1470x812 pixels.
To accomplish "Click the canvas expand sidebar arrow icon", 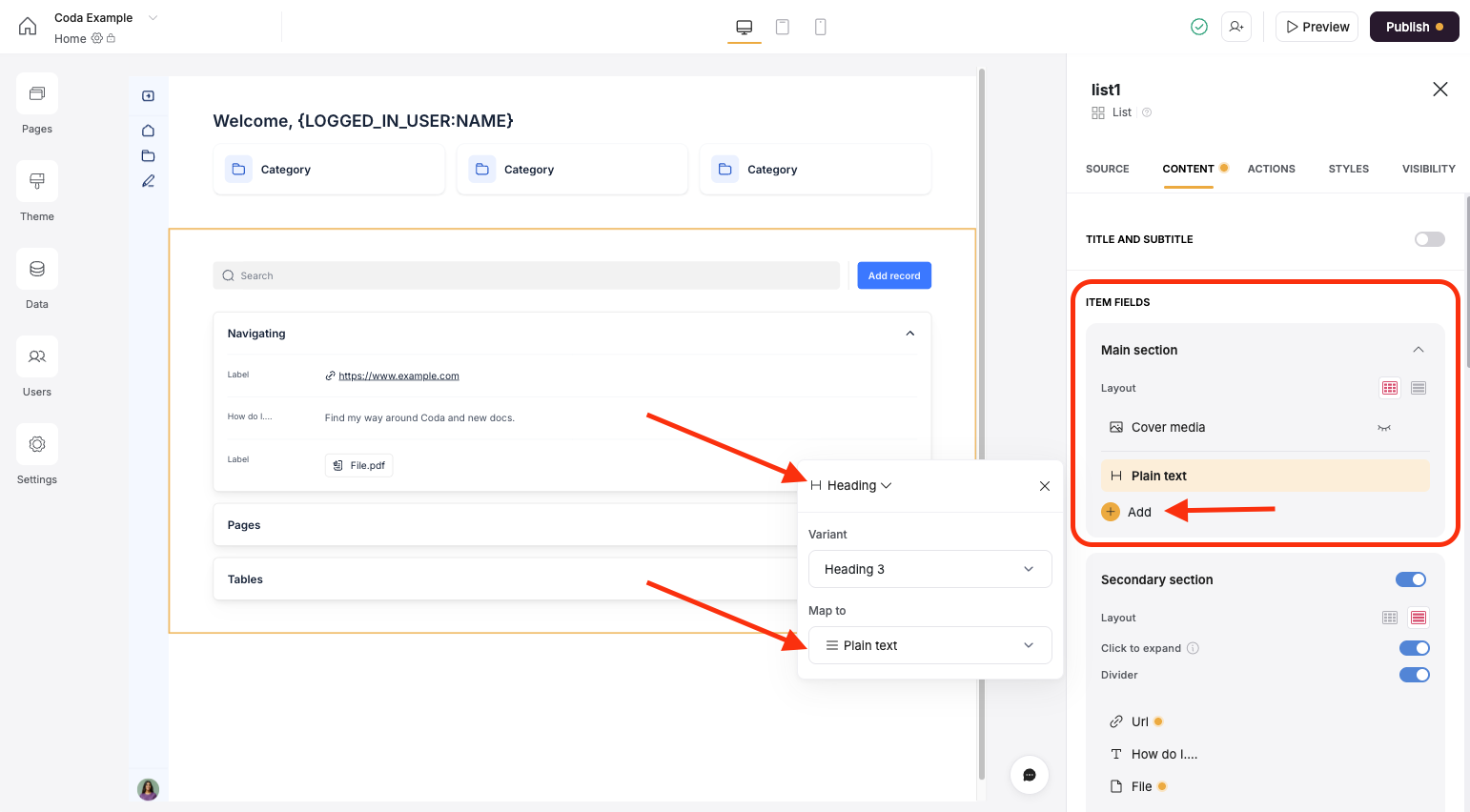I will point(149,96).
